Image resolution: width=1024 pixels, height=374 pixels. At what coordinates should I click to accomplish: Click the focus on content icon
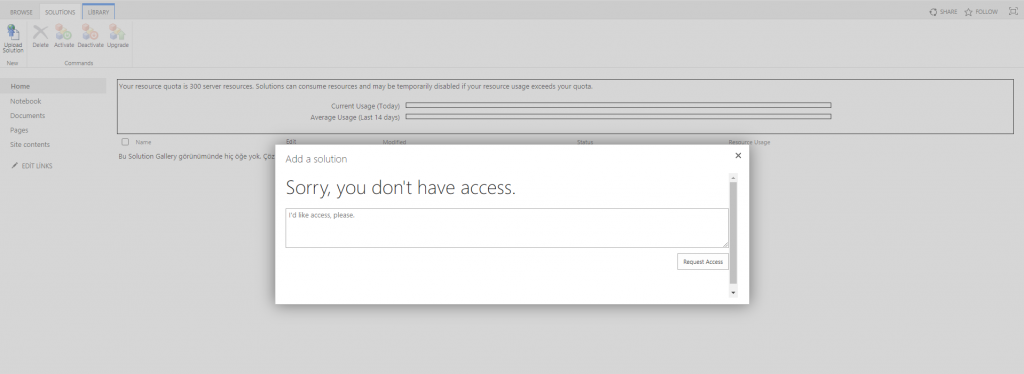[x=1014, y=12]
